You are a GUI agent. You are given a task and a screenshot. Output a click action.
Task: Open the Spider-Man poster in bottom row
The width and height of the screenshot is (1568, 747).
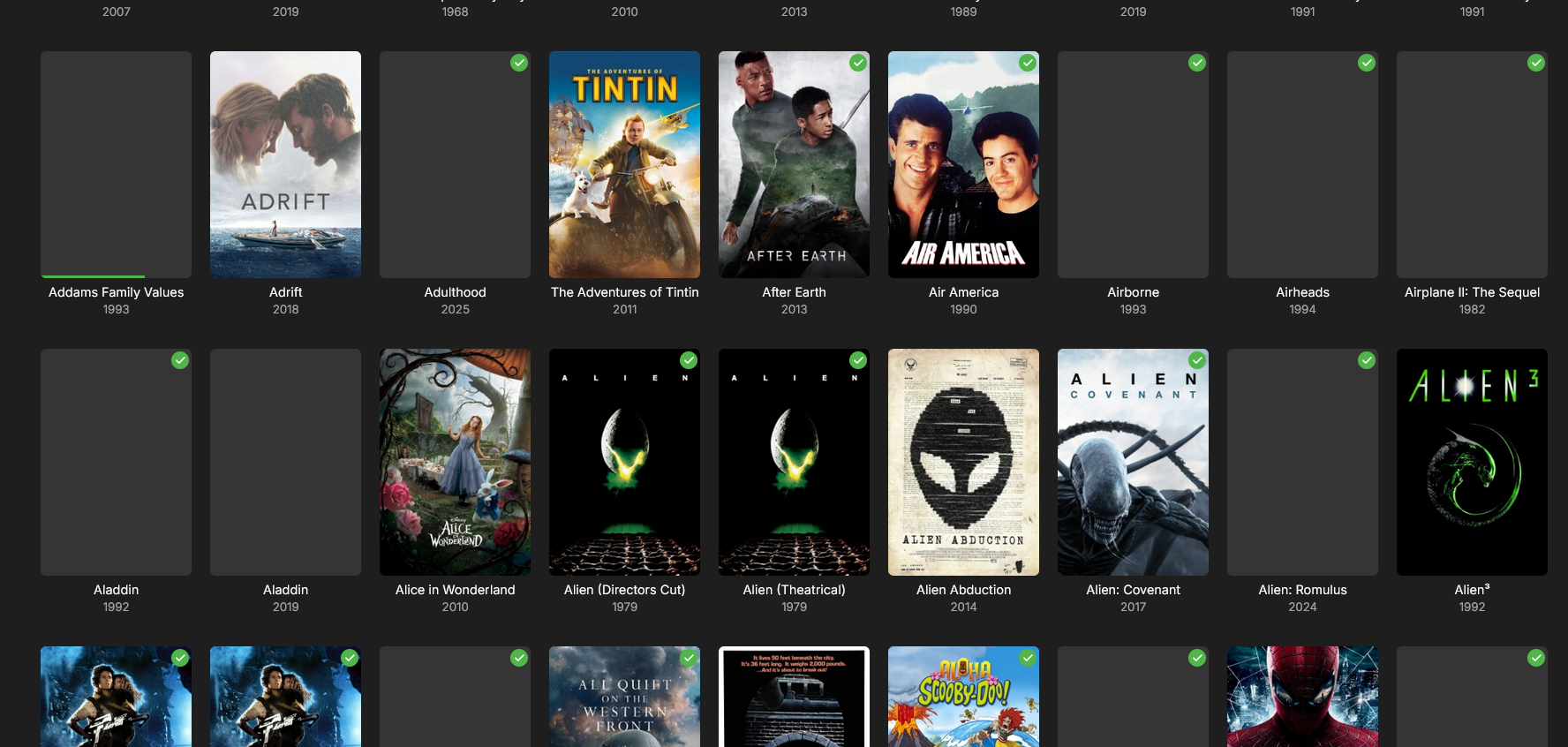click(1302, 697)
